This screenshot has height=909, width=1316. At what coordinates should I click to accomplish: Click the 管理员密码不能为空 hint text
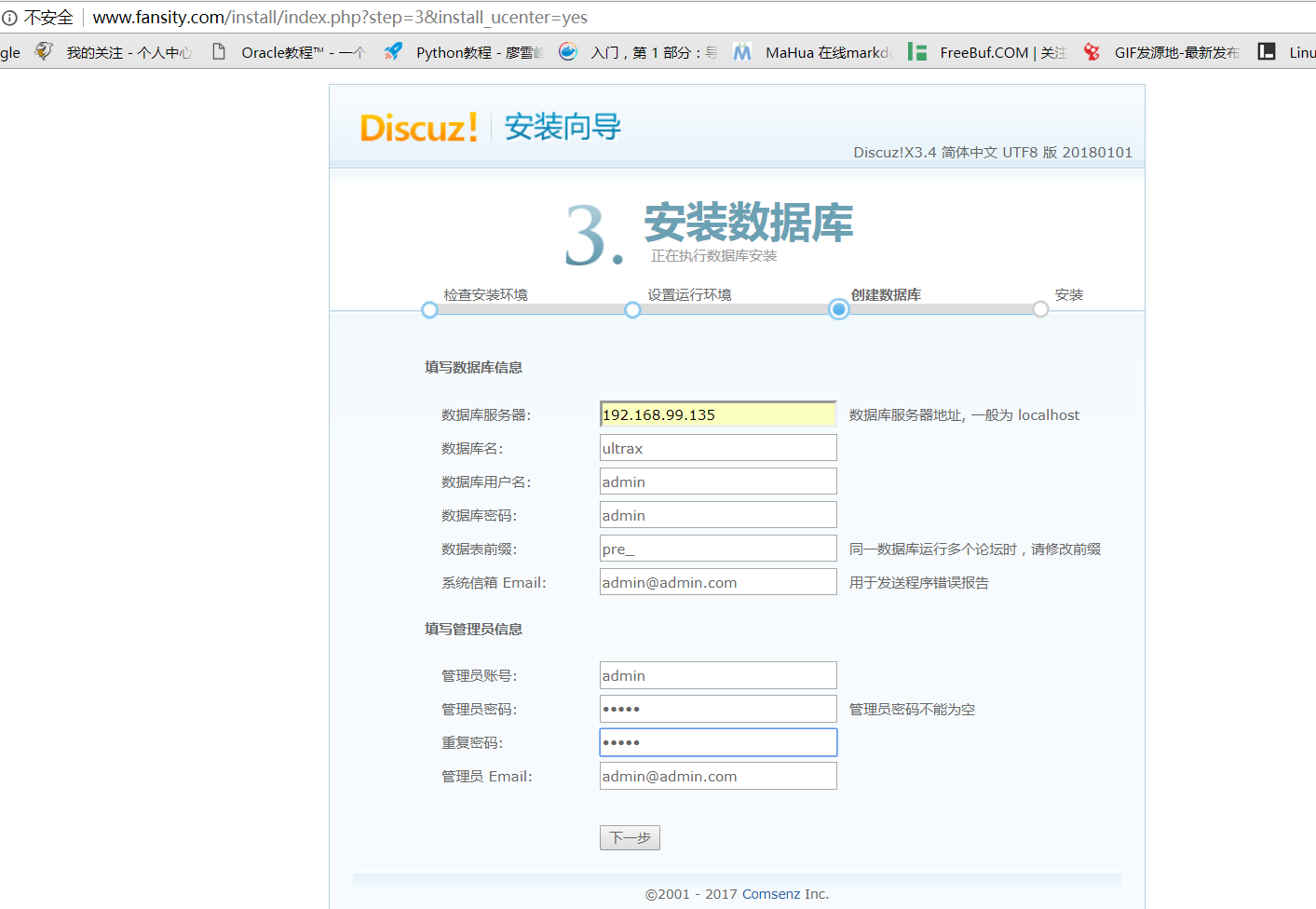pyautogui.click(x=912, y=710)
